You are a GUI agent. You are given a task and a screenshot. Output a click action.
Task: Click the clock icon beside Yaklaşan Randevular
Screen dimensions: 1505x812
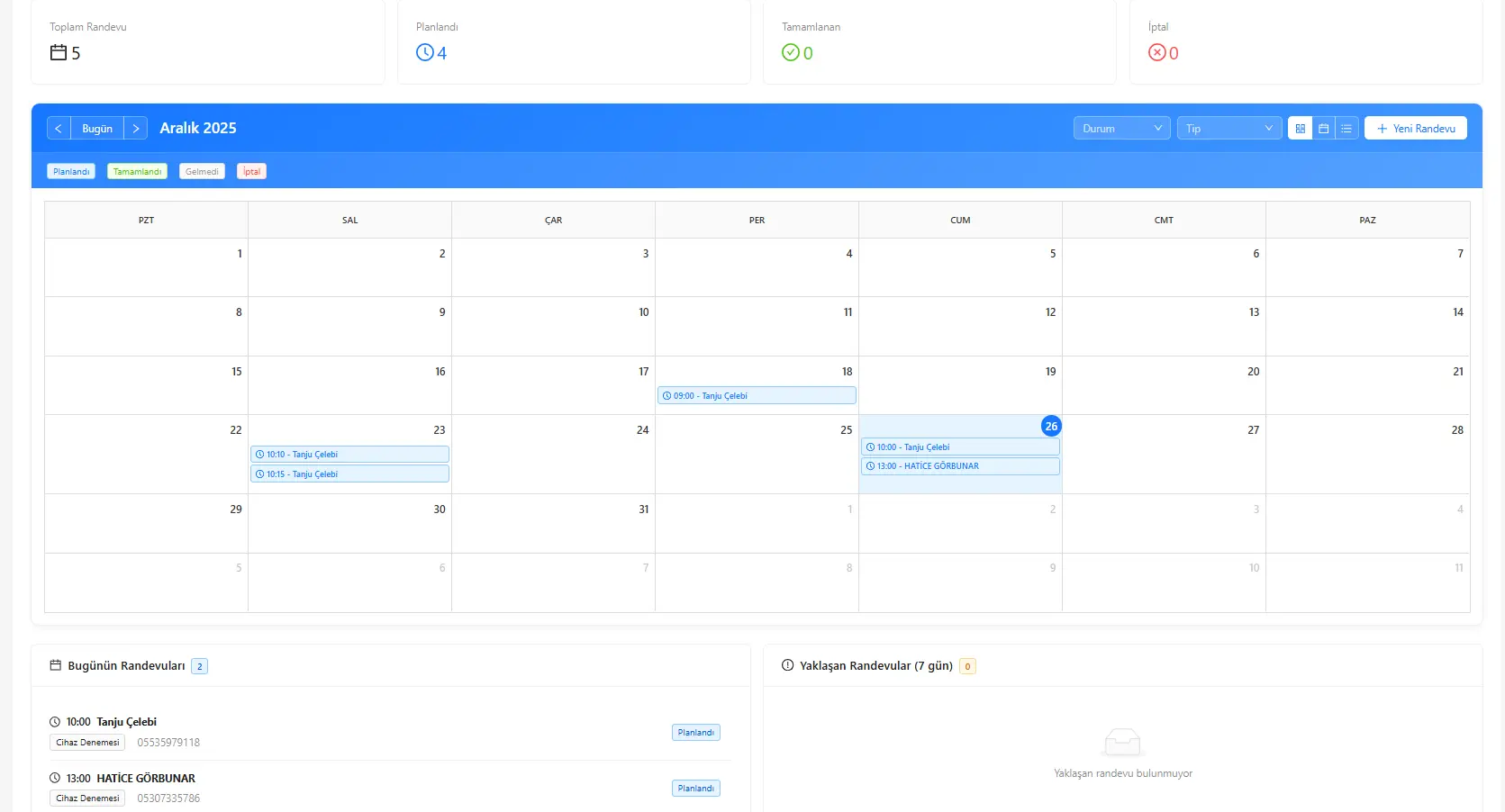point(788,665)
